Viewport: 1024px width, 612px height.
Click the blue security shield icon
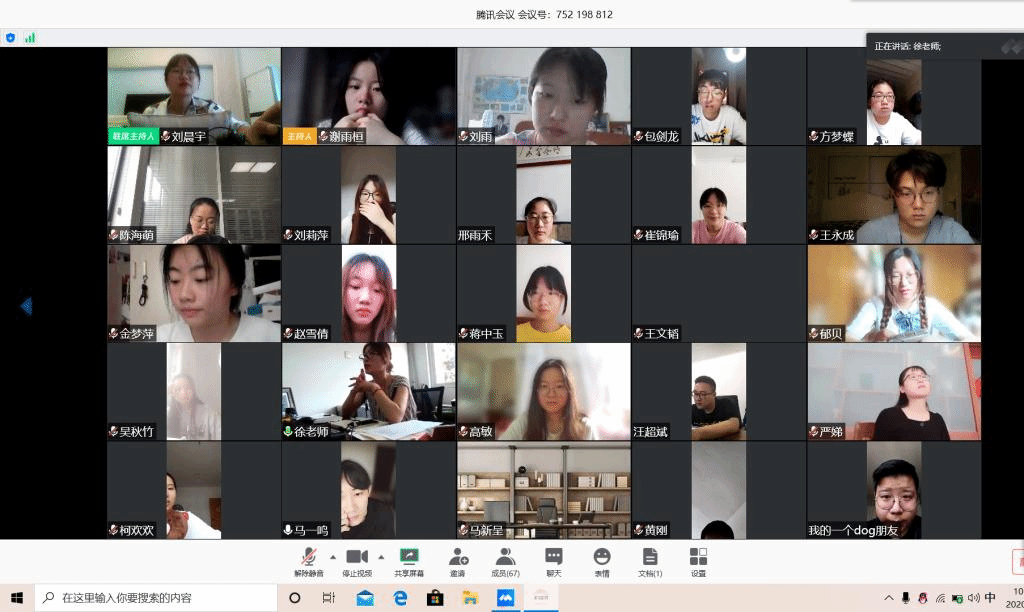11,38
